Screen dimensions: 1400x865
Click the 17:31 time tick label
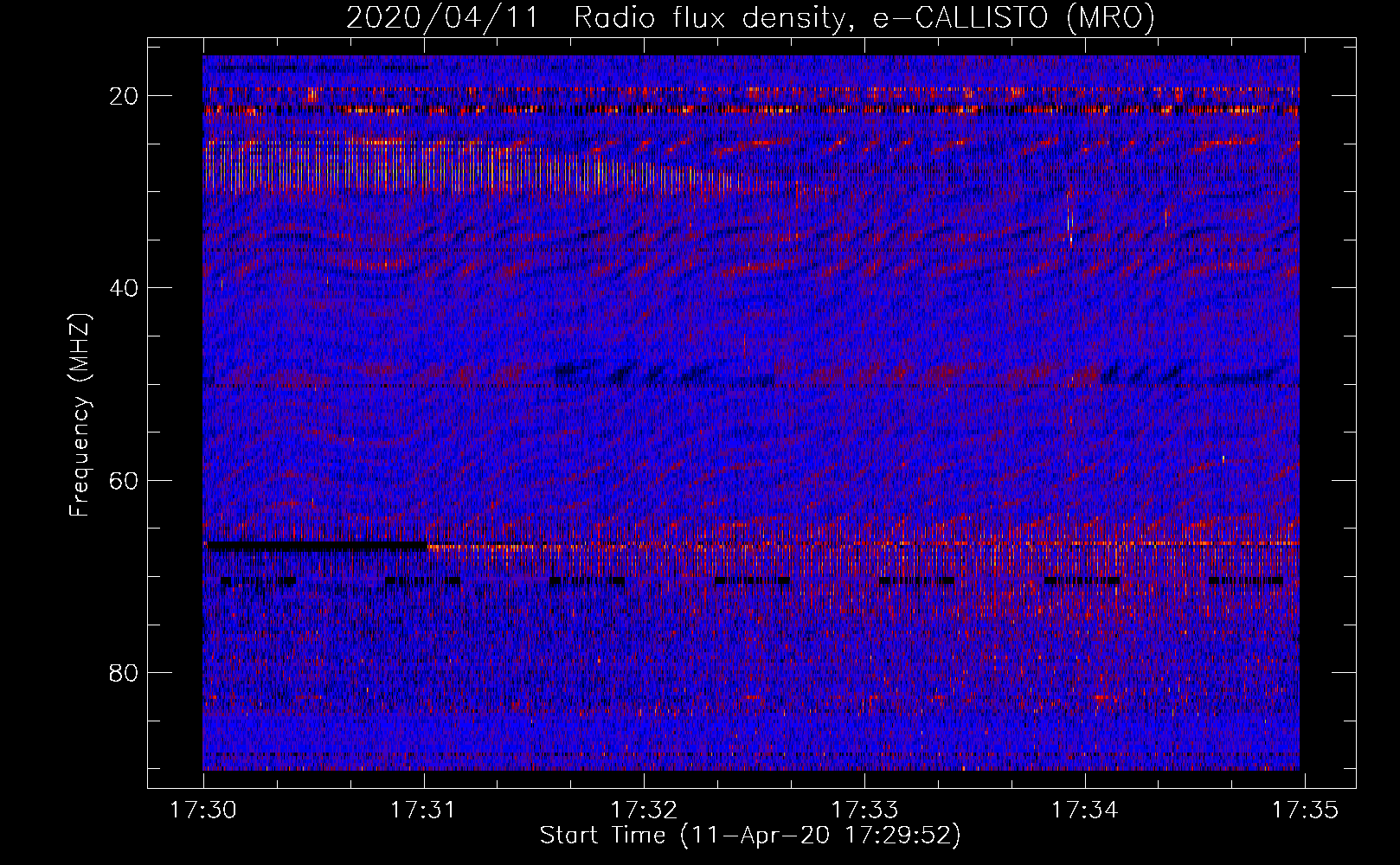[x=424, y=810]
